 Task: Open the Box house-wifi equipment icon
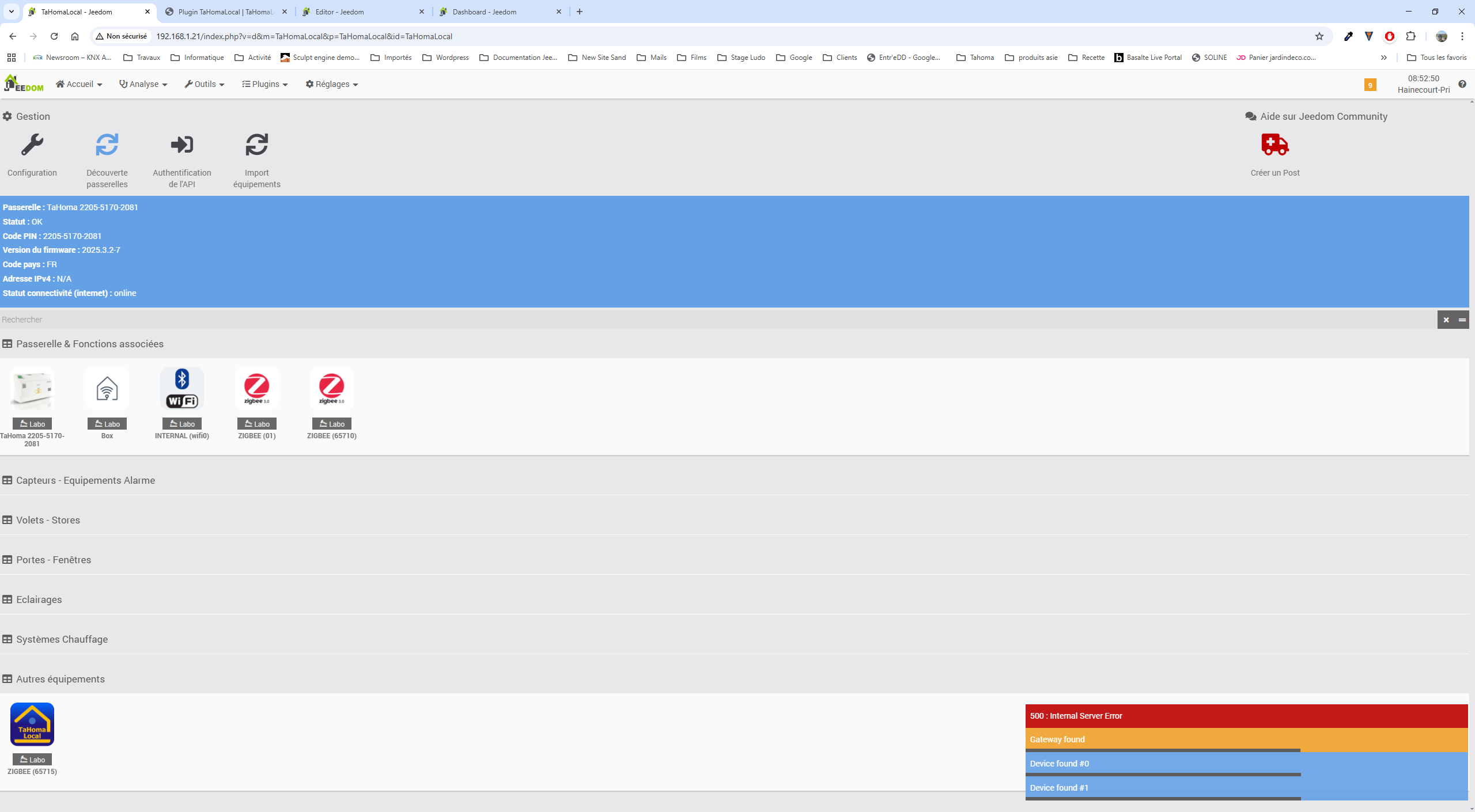107,389
